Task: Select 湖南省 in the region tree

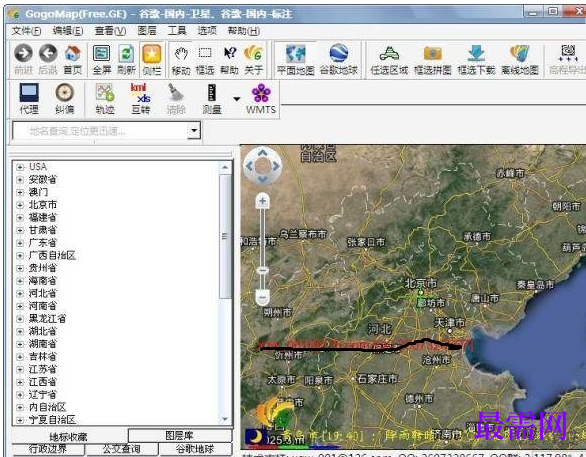Action: pos(43,344)
